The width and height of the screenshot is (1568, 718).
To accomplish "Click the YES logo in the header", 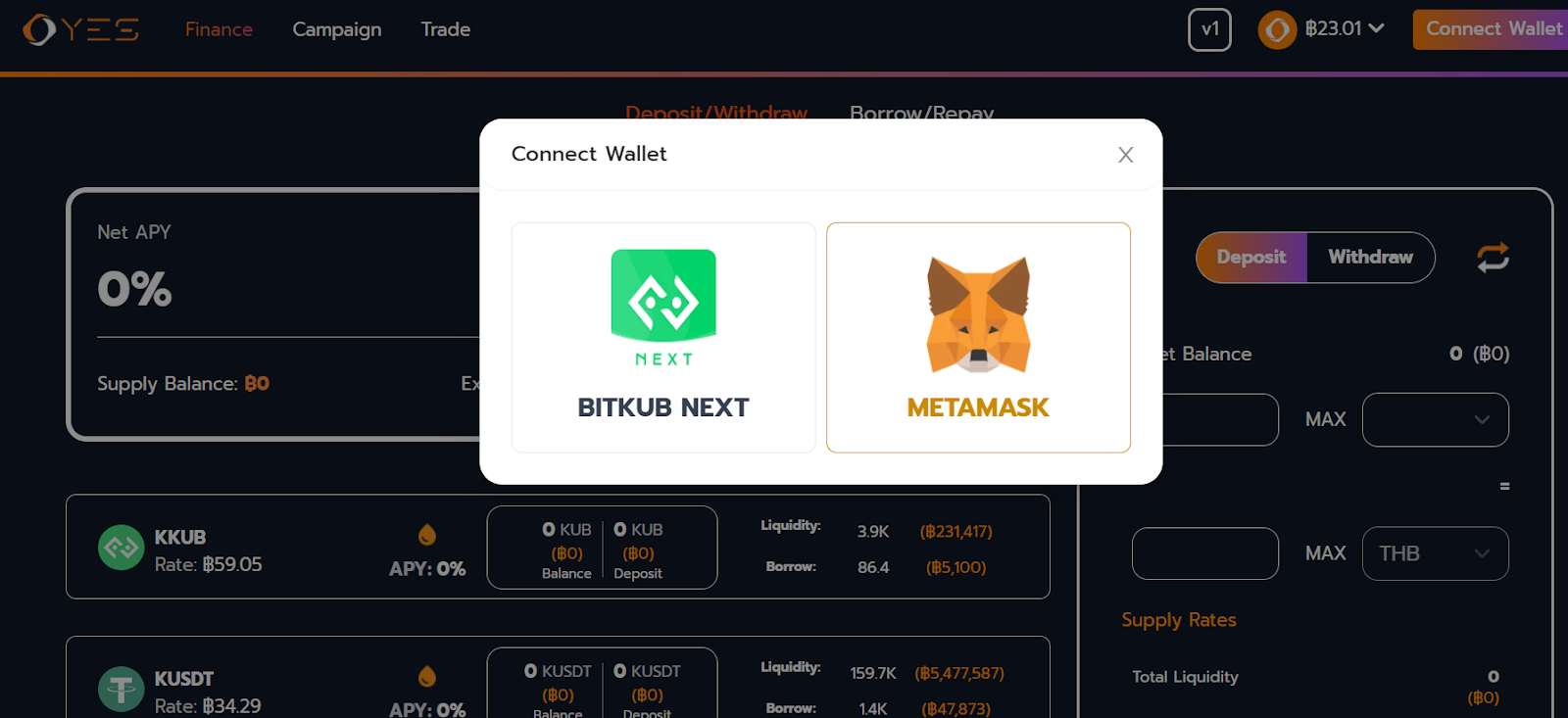I will [80, 29].
